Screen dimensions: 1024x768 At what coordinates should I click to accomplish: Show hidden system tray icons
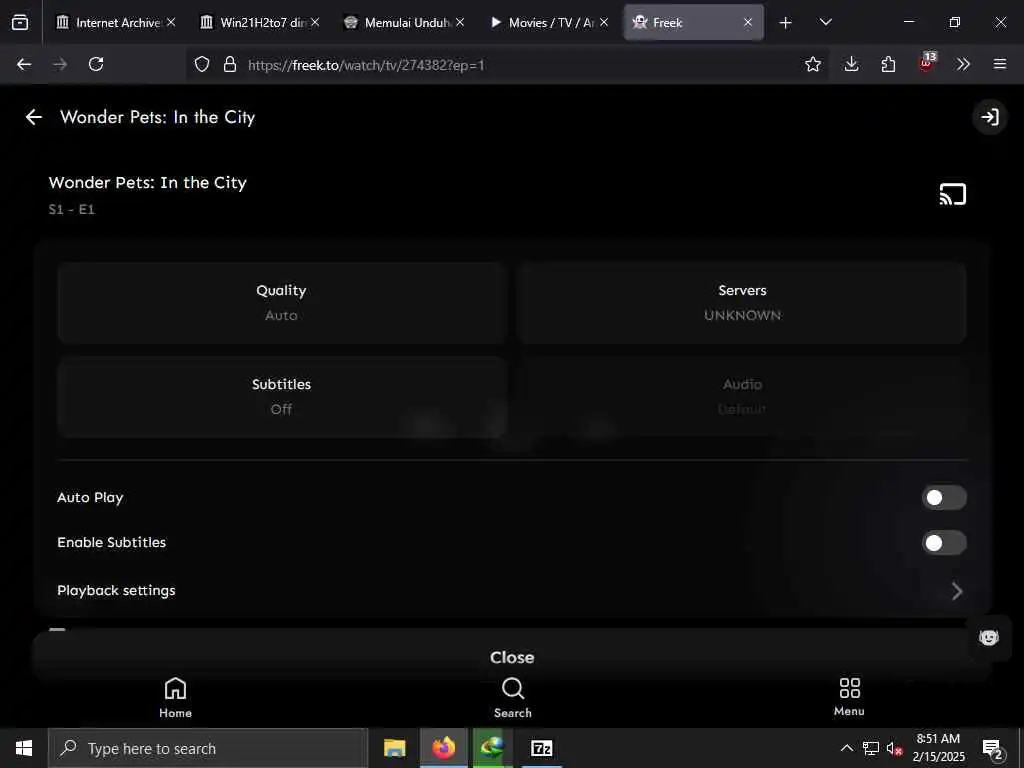click(x=846, y=748)
